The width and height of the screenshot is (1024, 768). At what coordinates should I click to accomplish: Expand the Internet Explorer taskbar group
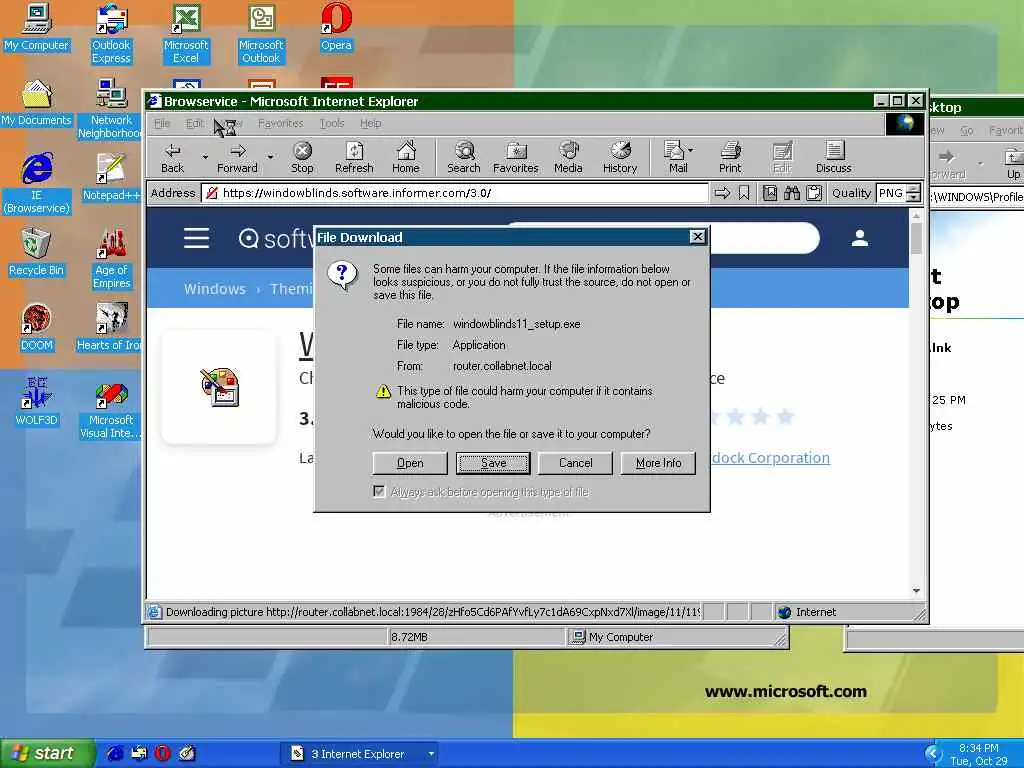(x=431, y=754)
